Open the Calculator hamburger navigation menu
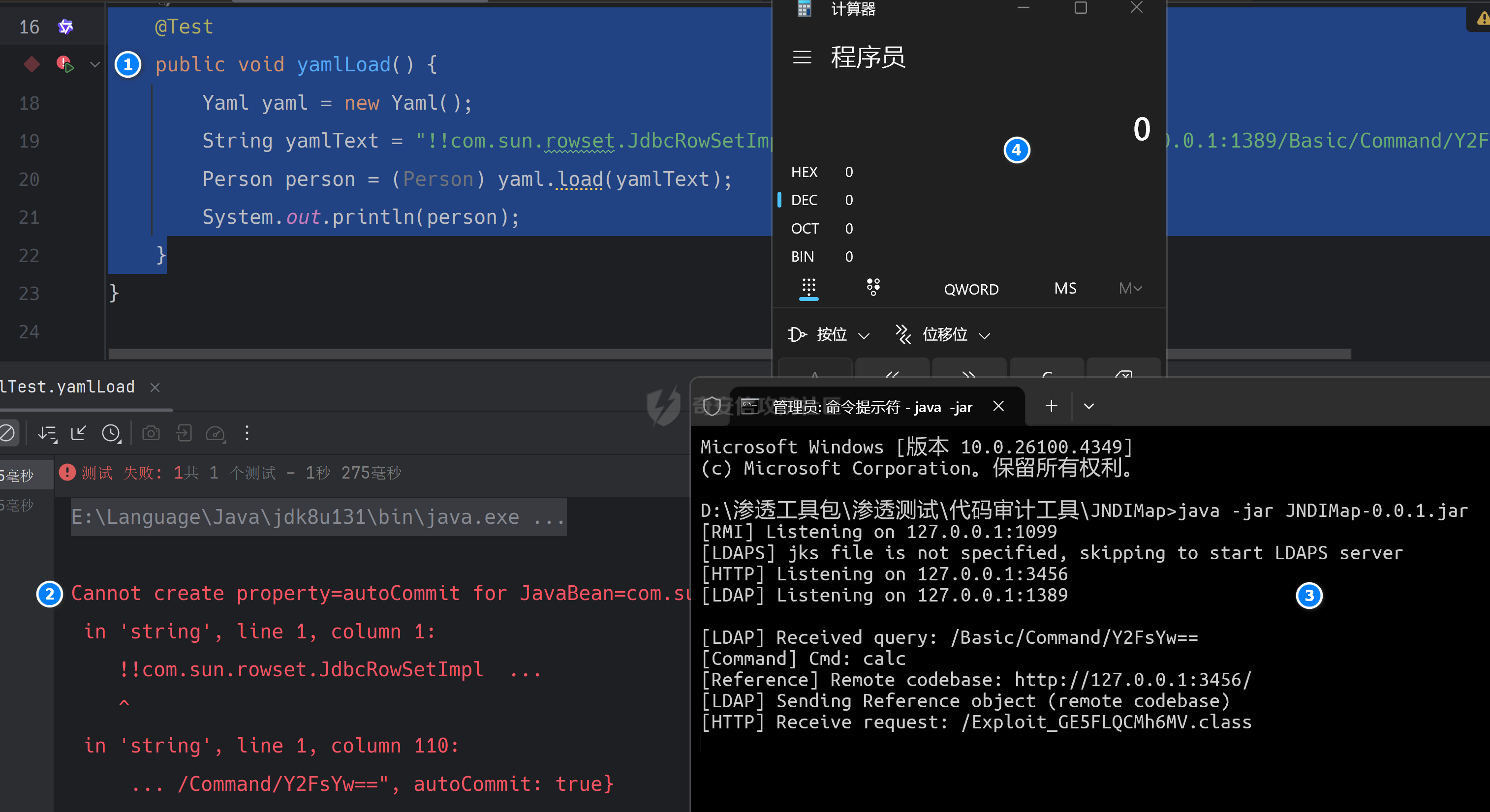 pyautogui.click(x=802, y=57)
